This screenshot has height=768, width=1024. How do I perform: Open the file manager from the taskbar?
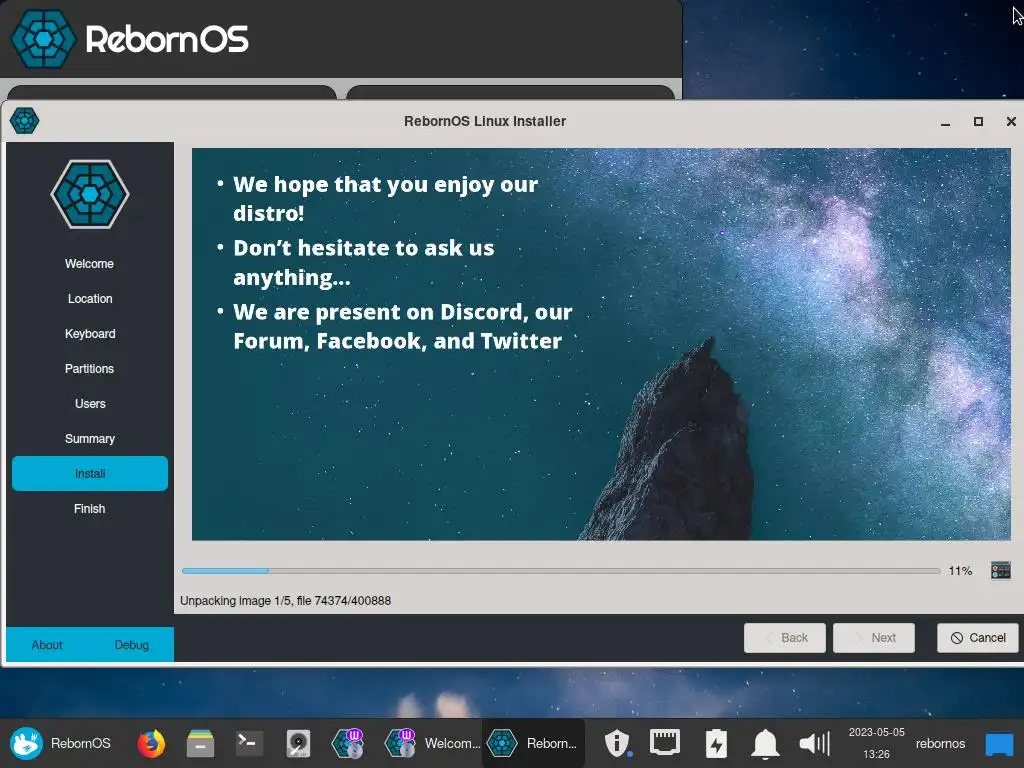coord(200,743)
